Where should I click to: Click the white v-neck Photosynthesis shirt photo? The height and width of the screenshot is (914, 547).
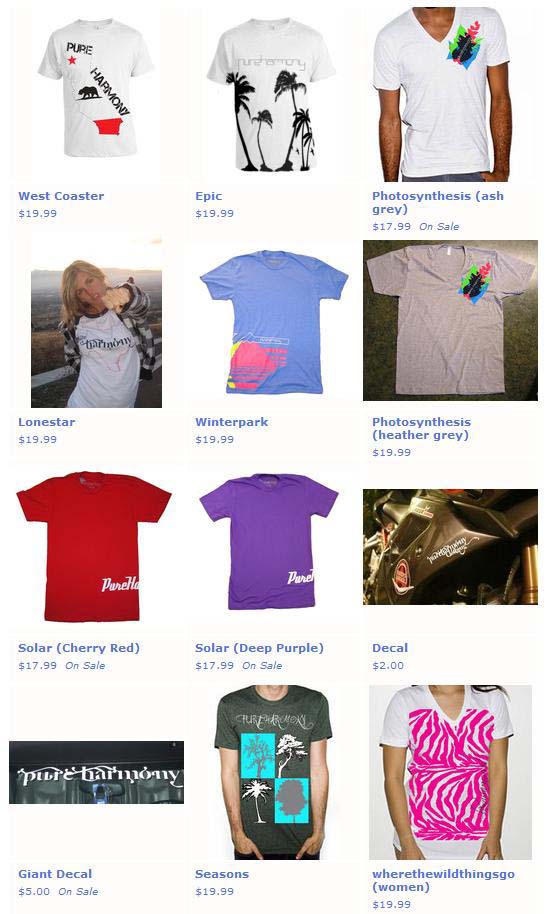[443, 94]
